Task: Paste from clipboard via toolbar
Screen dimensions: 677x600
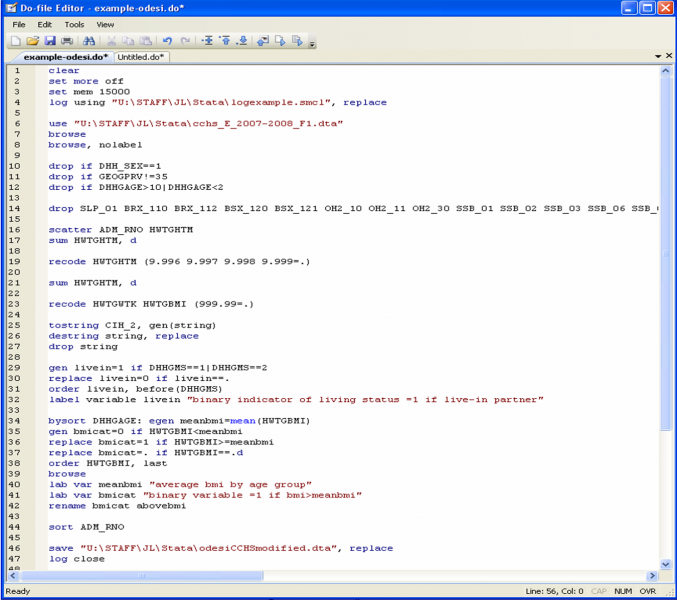Action: coord(145,41)
